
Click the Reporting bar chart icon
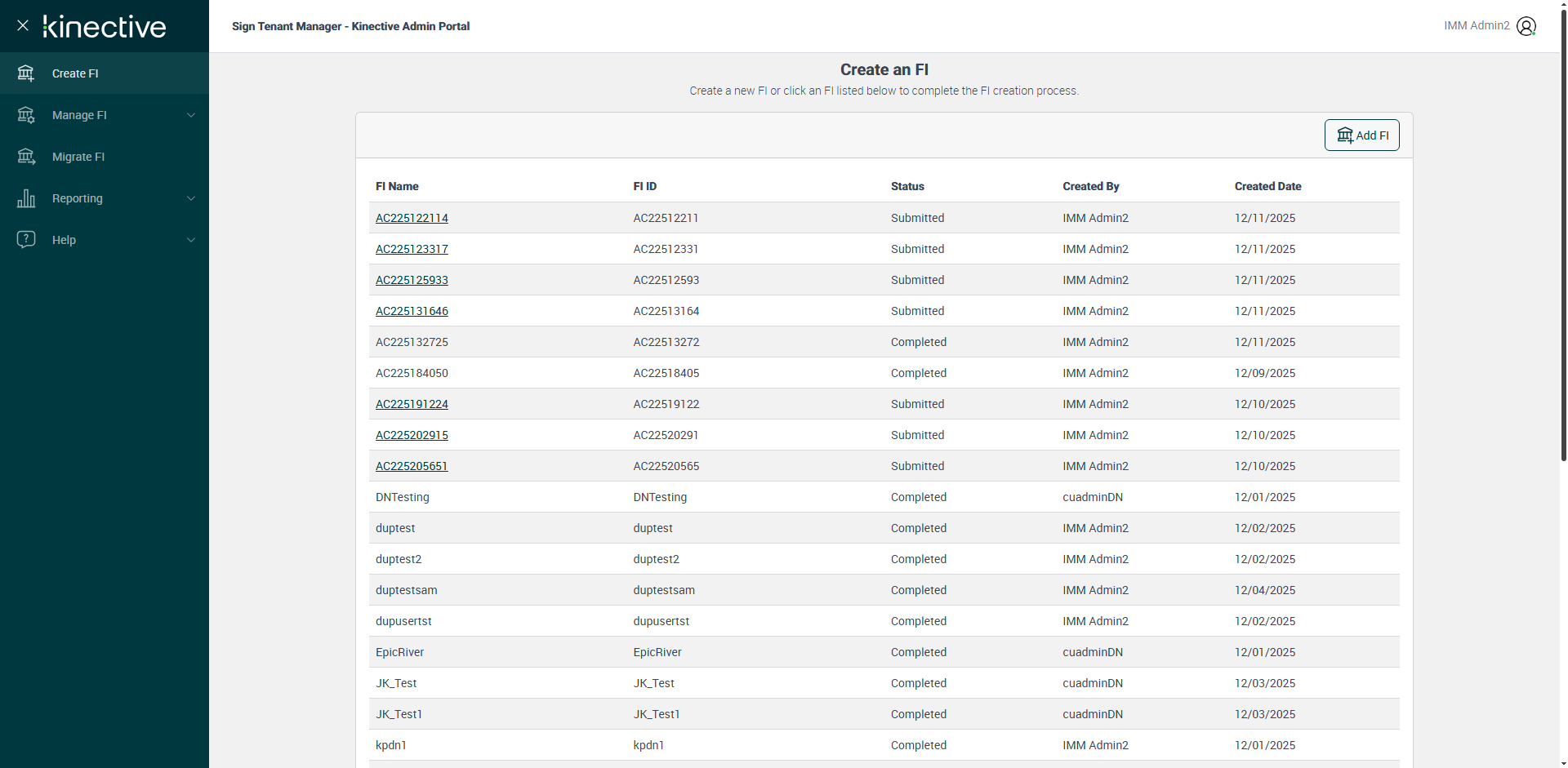pyautogui.click(x=26, y=198)
